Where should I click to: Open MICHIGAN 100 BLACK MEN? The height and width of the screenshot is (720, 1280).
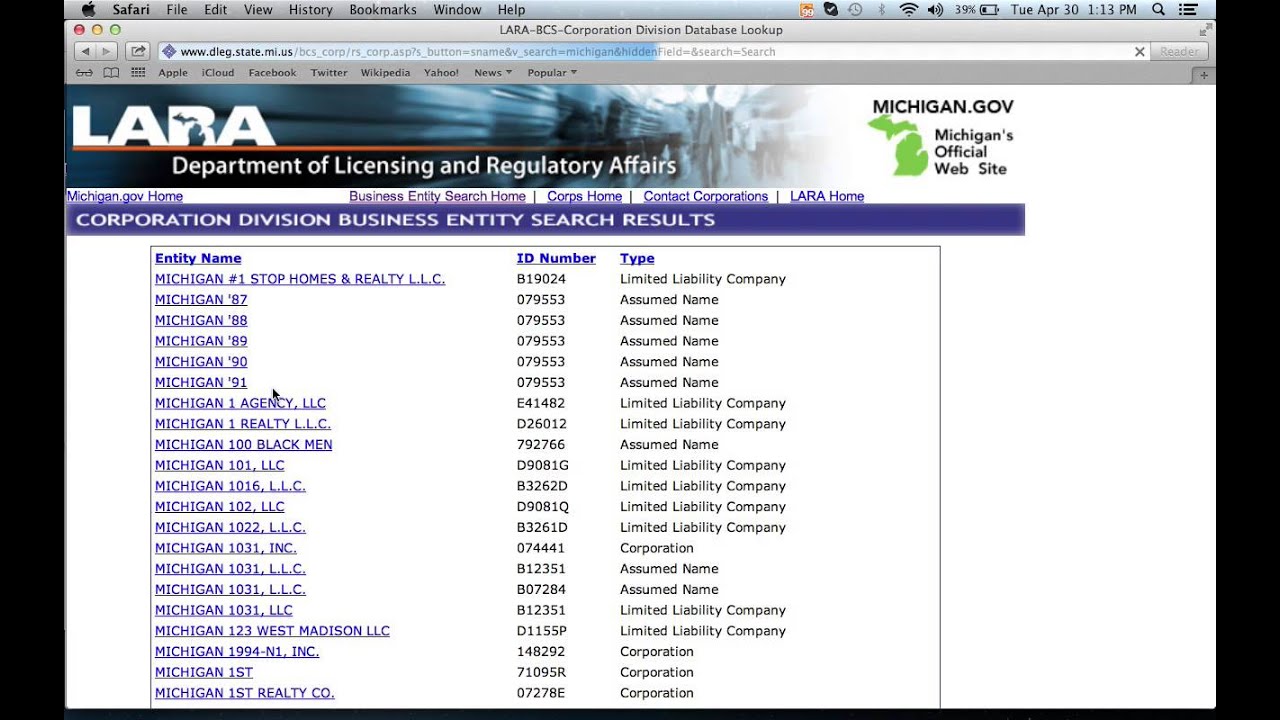point(243,445)
